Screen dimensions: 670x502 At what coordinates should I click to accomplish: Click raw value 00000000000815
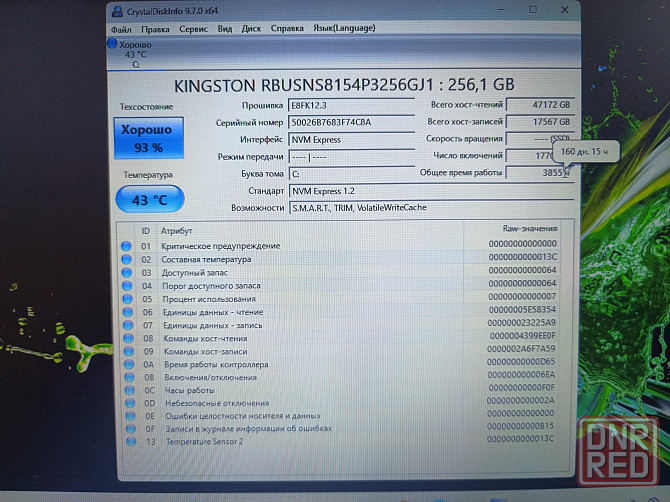[x=520, y=426]
